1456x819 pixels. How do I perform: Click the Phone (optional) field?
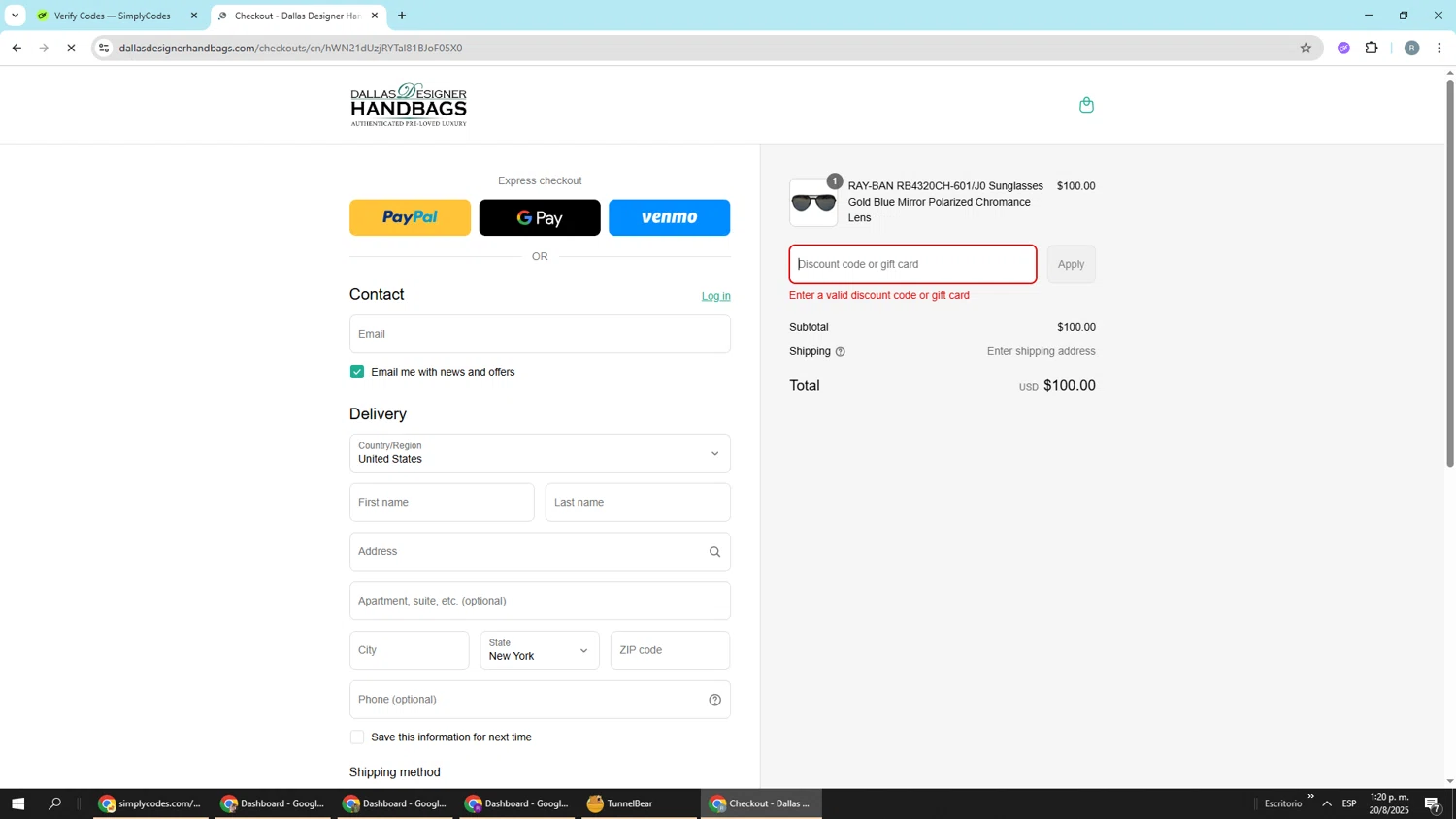point(540,700)
